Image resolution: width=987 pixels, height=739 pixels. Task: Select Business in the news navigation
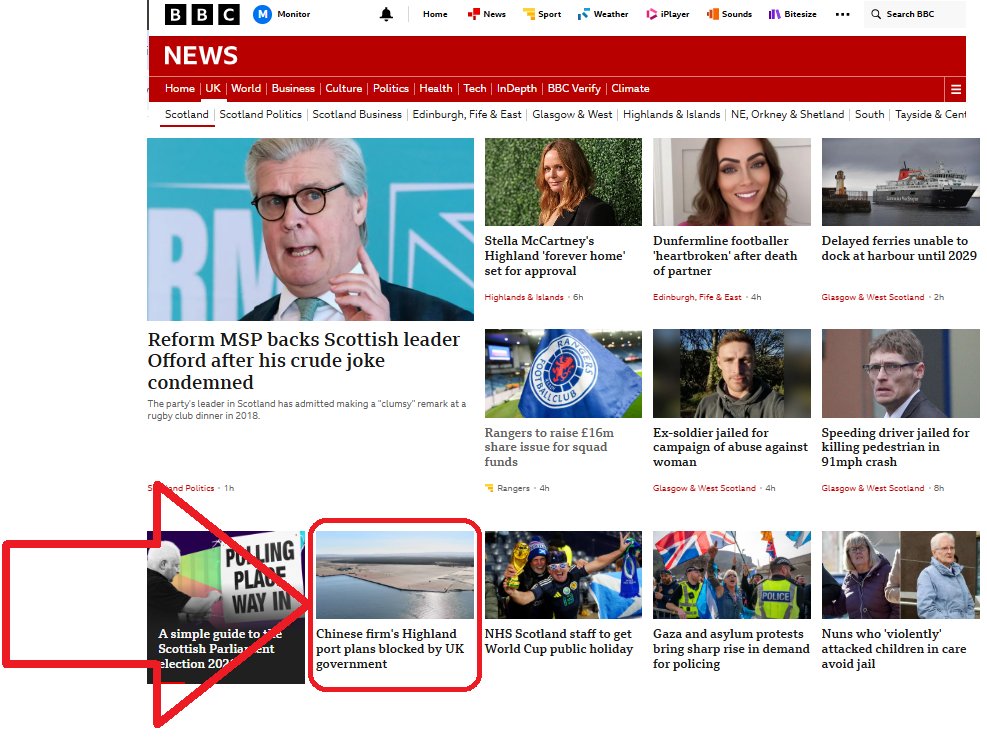pos(293,89)
